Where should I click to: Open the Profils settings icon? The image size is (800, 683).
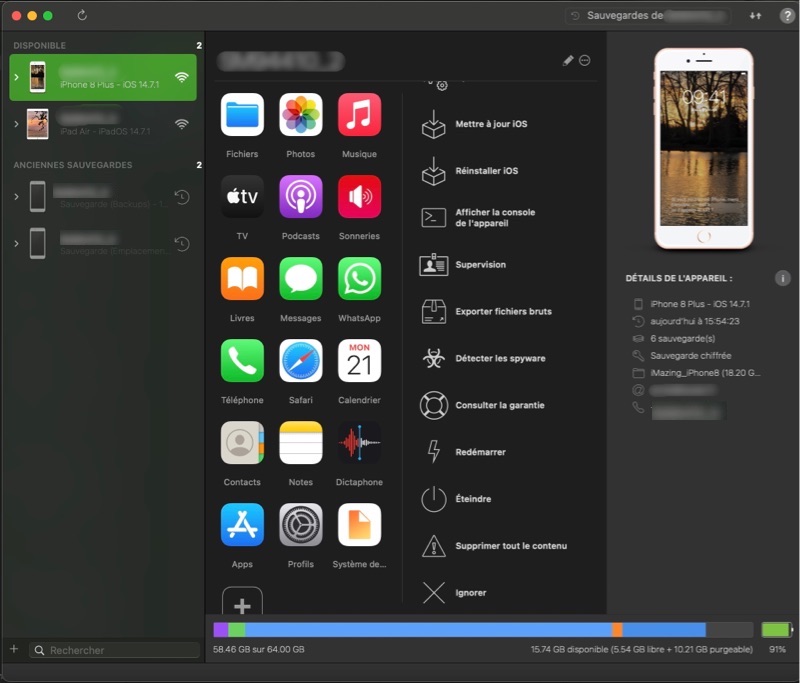300,525
